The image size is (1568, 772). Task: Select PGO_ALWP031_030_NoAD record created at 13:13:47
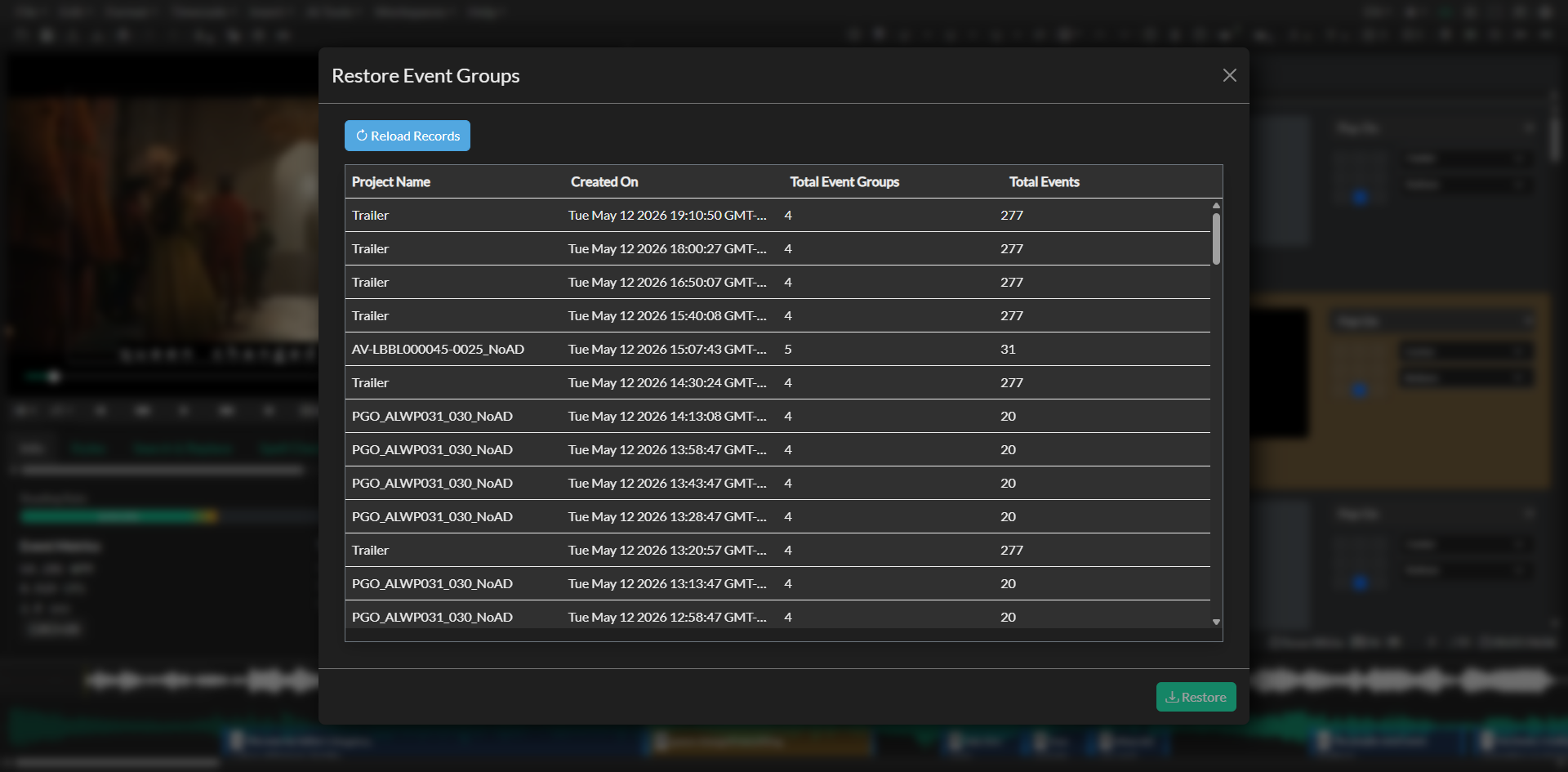coord(777,583)
